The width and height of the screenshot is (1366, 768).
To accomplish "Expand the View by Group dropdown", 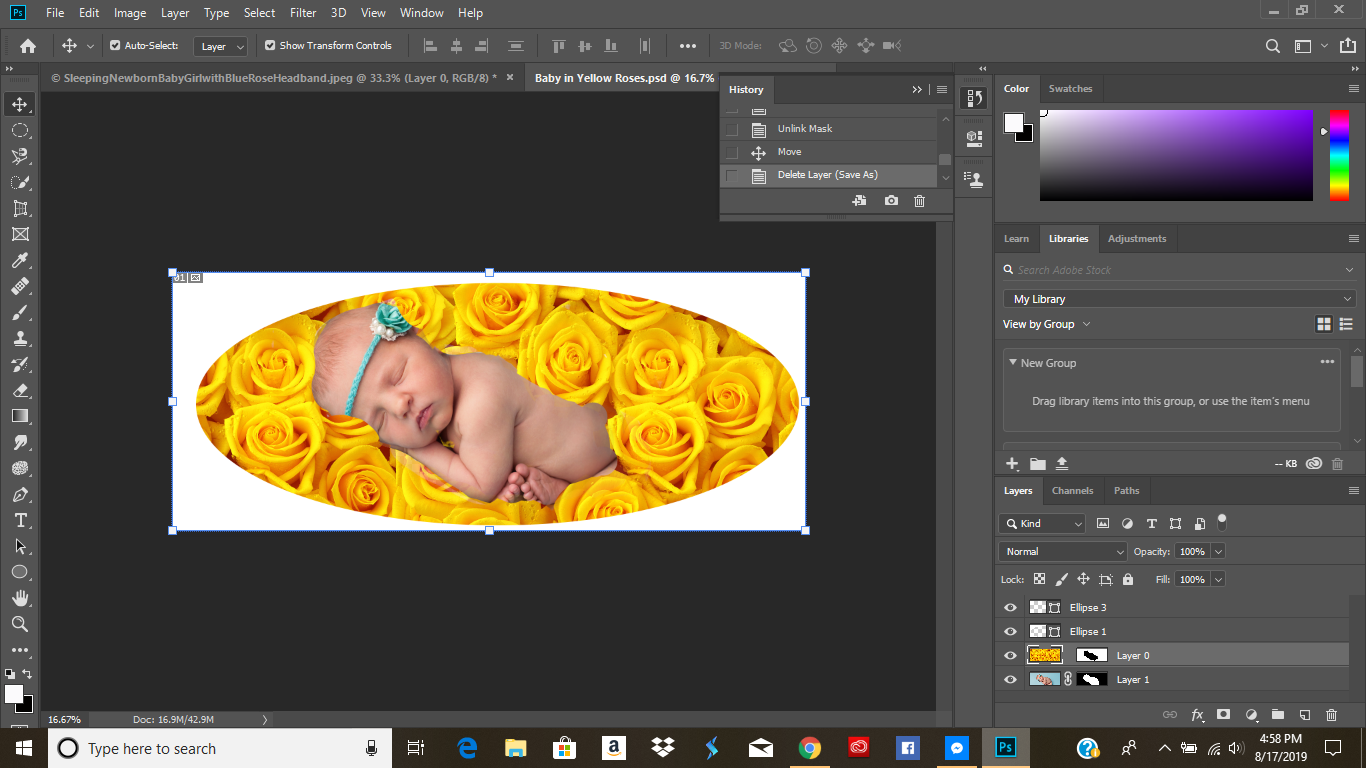I will pos(1047,324).
